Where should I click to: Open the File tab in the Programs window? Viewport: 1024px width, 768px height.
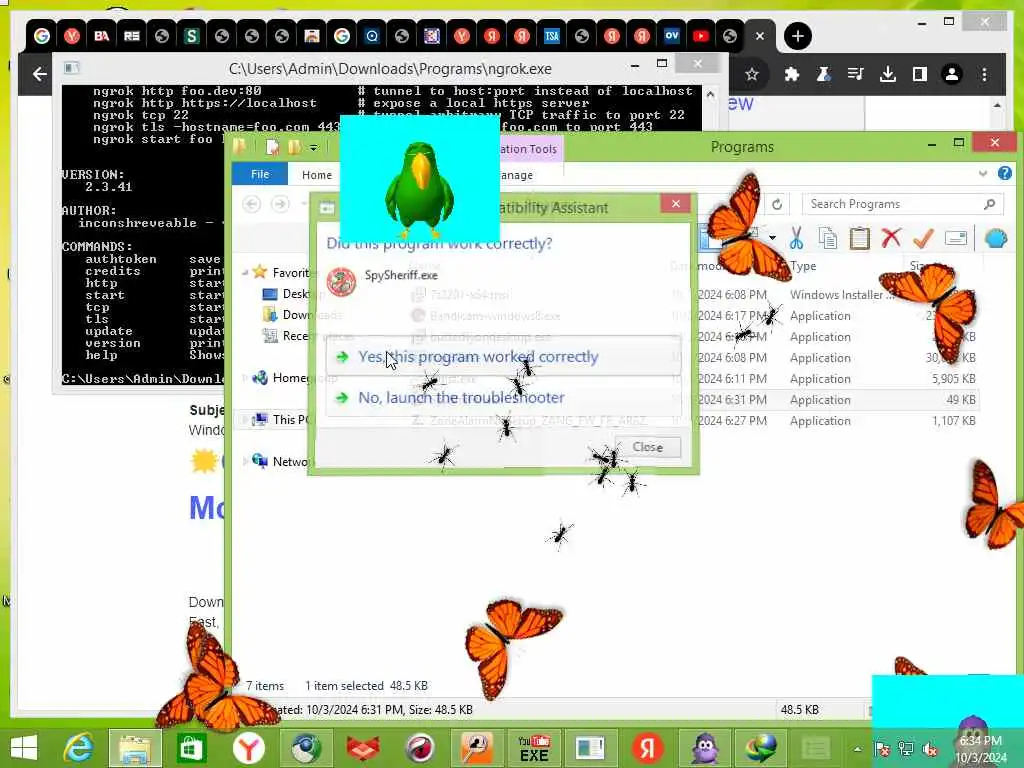coord(260,174)
